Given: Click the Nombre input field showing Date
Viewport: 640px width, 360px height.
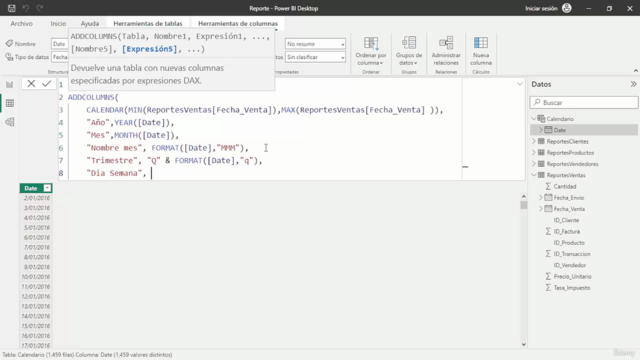Looking at the screenshot, I should (60, 44).
